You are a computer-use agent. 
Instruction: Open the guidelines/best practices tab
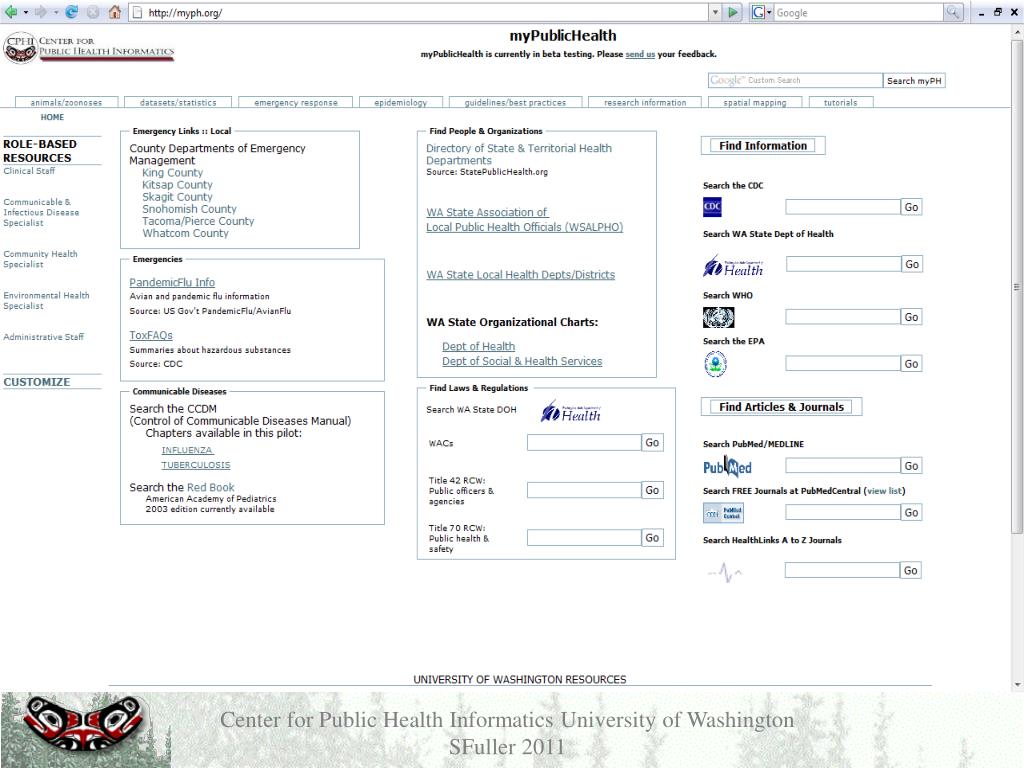point(515,103)
